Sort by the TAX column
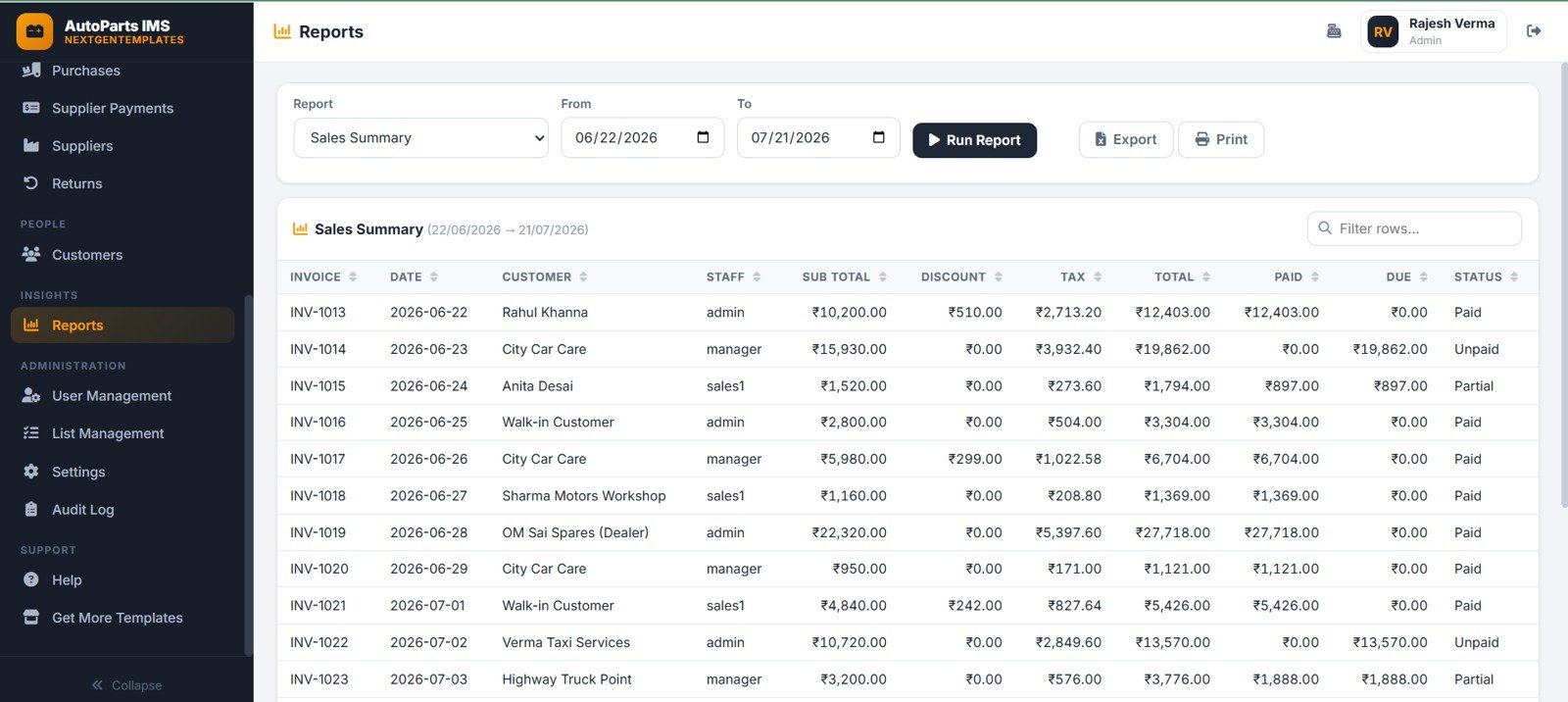Viewport: 1568px width, 702px height. tap(1081, 277)
